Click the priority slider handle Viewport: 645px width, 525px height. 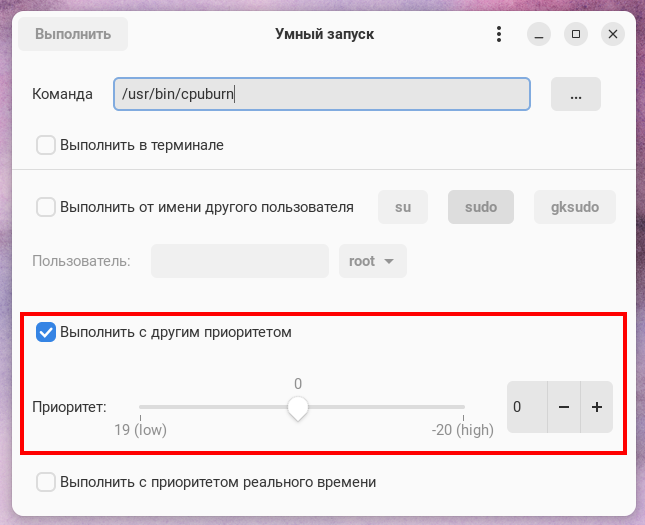298,408
